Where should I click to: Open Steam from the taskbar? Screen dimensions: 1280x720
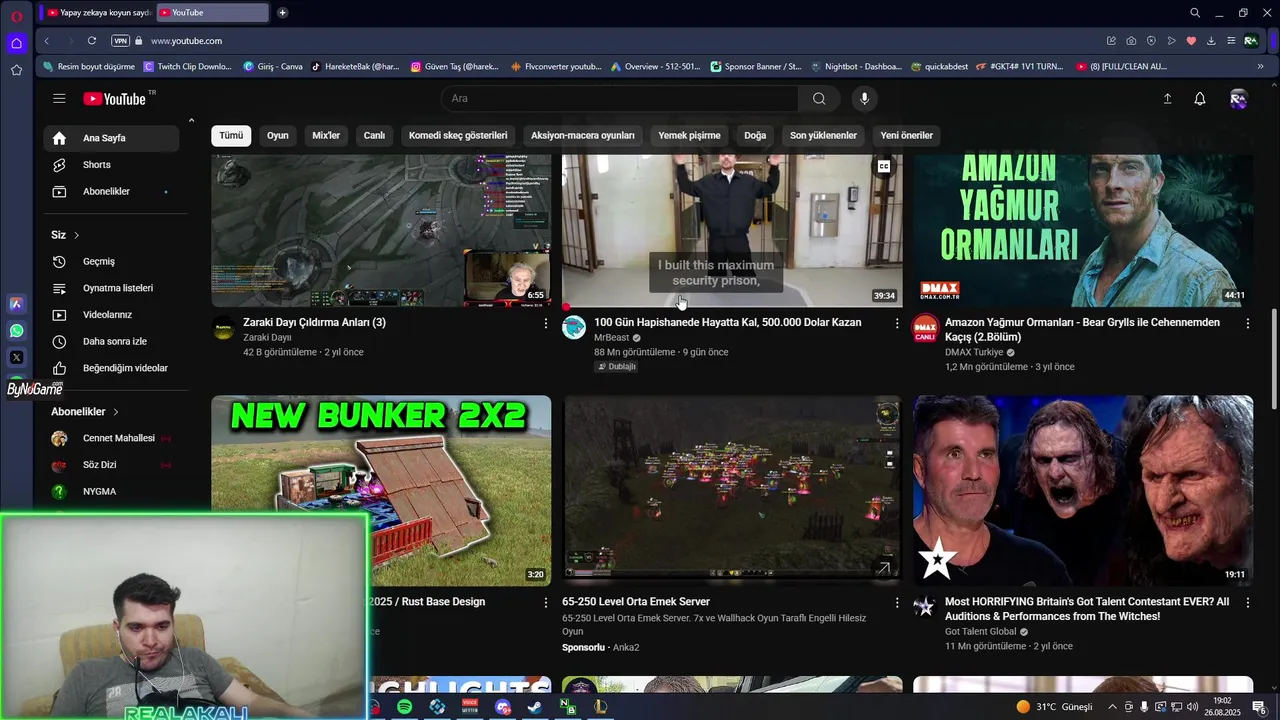pyautogui.click(x=535, y=707)
